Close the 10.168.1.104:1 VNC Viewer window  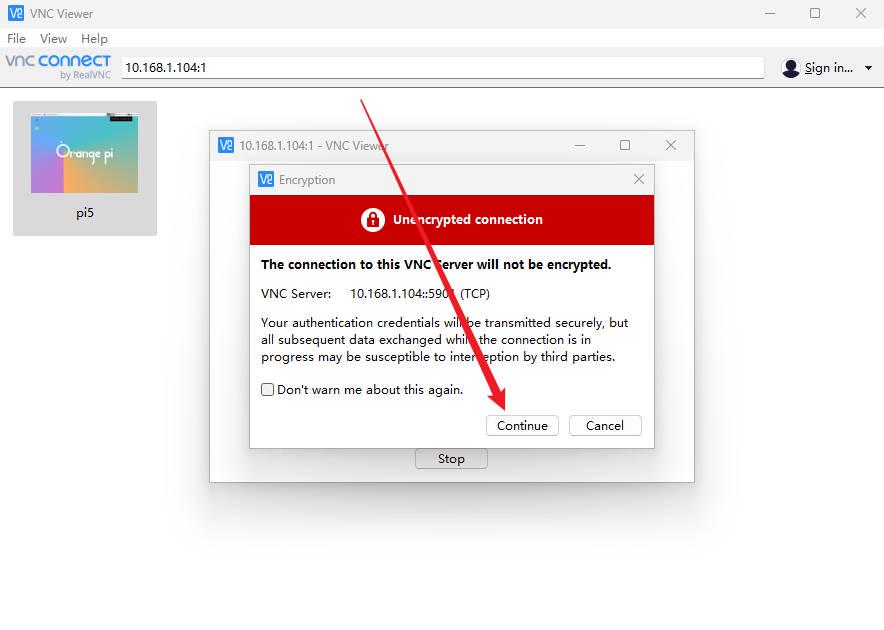(x=671, y=145)
